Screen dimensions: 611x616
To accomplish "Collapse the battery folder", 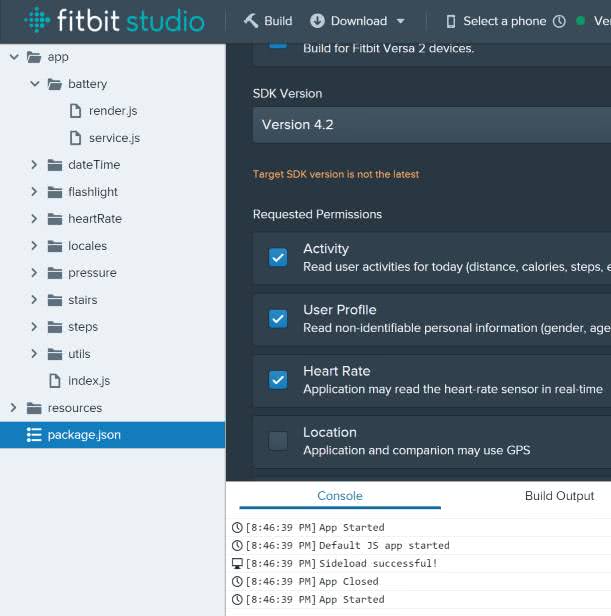I will 35,84.
